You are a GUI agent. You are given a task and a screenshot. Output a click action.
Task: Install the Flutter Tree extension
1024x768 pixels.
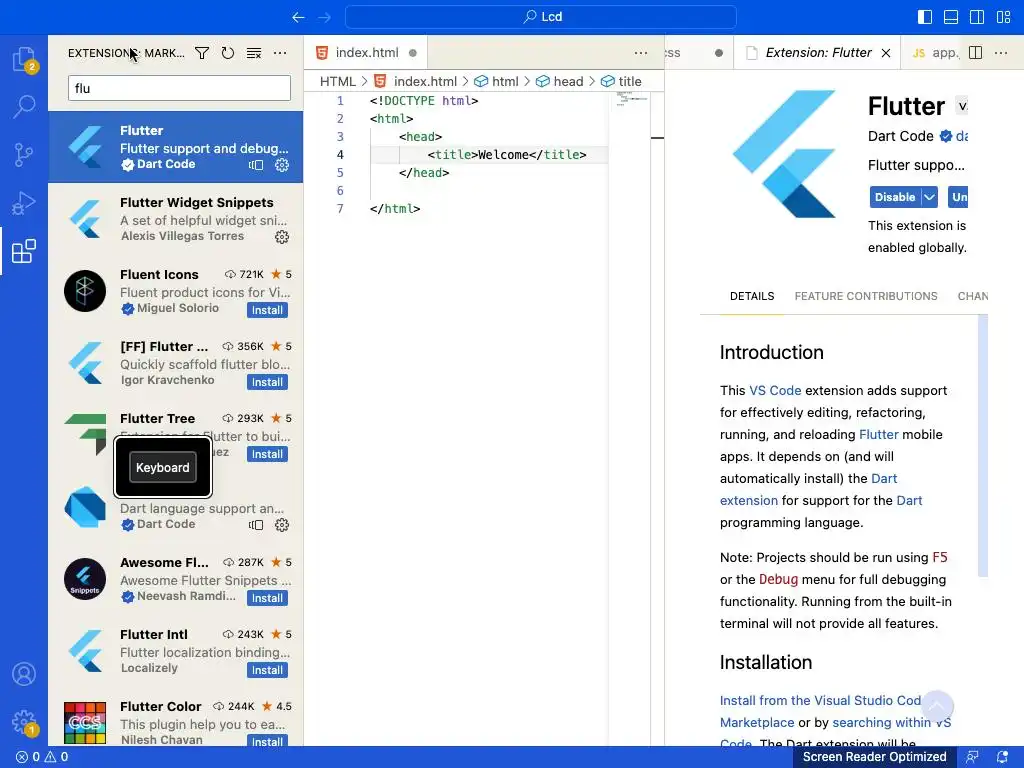pyautogui.click(x=267, y=454)
